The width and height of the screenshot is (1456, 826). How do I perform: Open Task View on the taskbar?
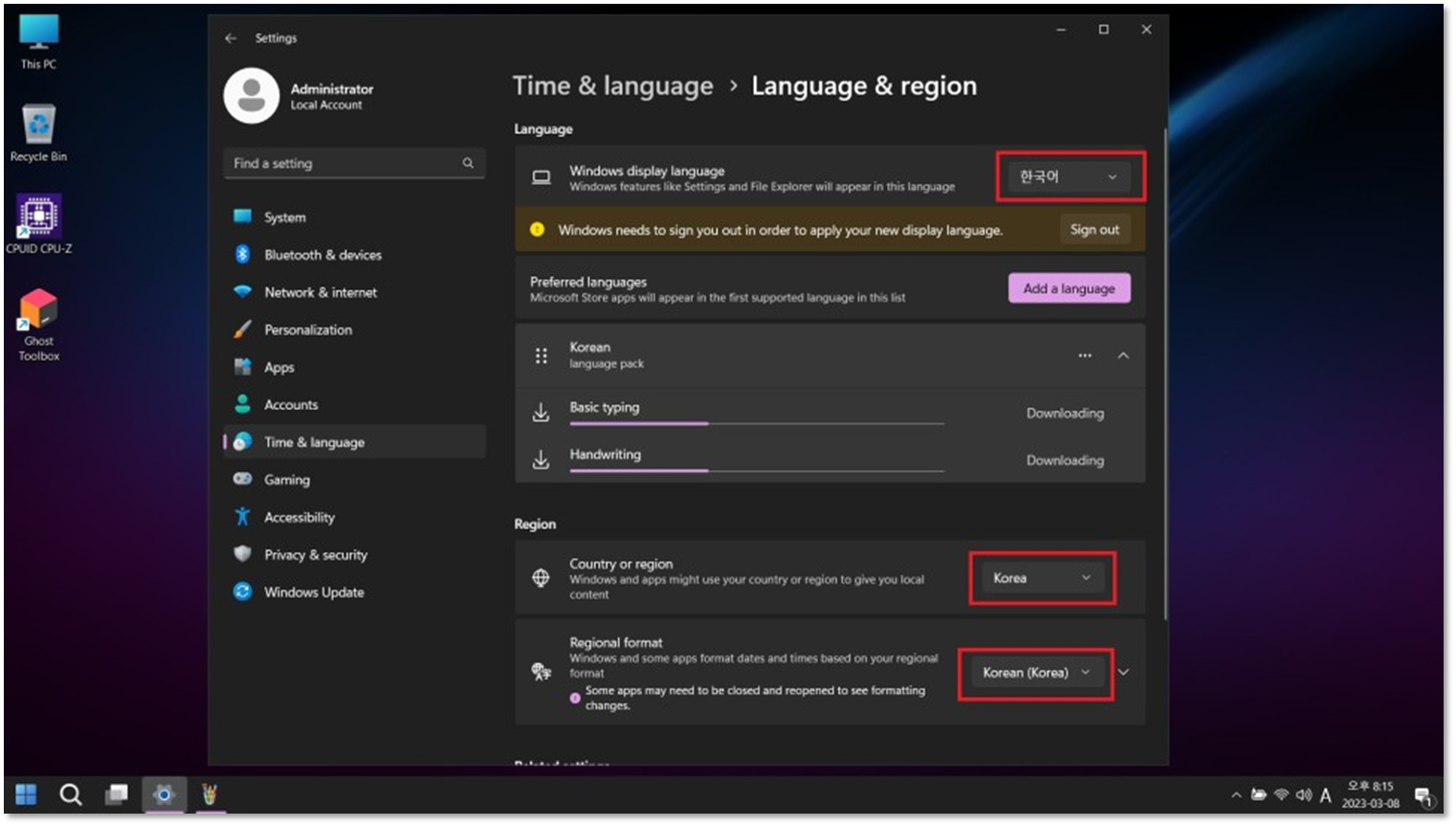pos(117,795)
